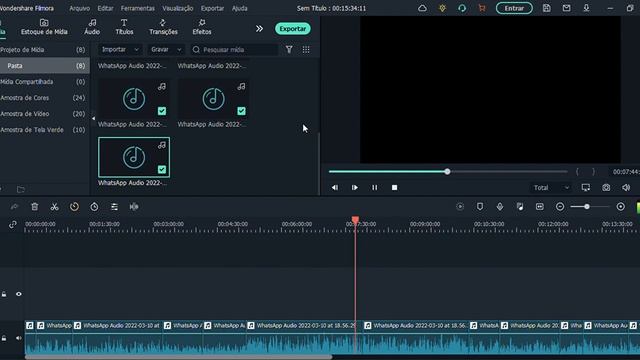Split clip with scissors icon
The image size is (640, 360).
coord(54,207)
